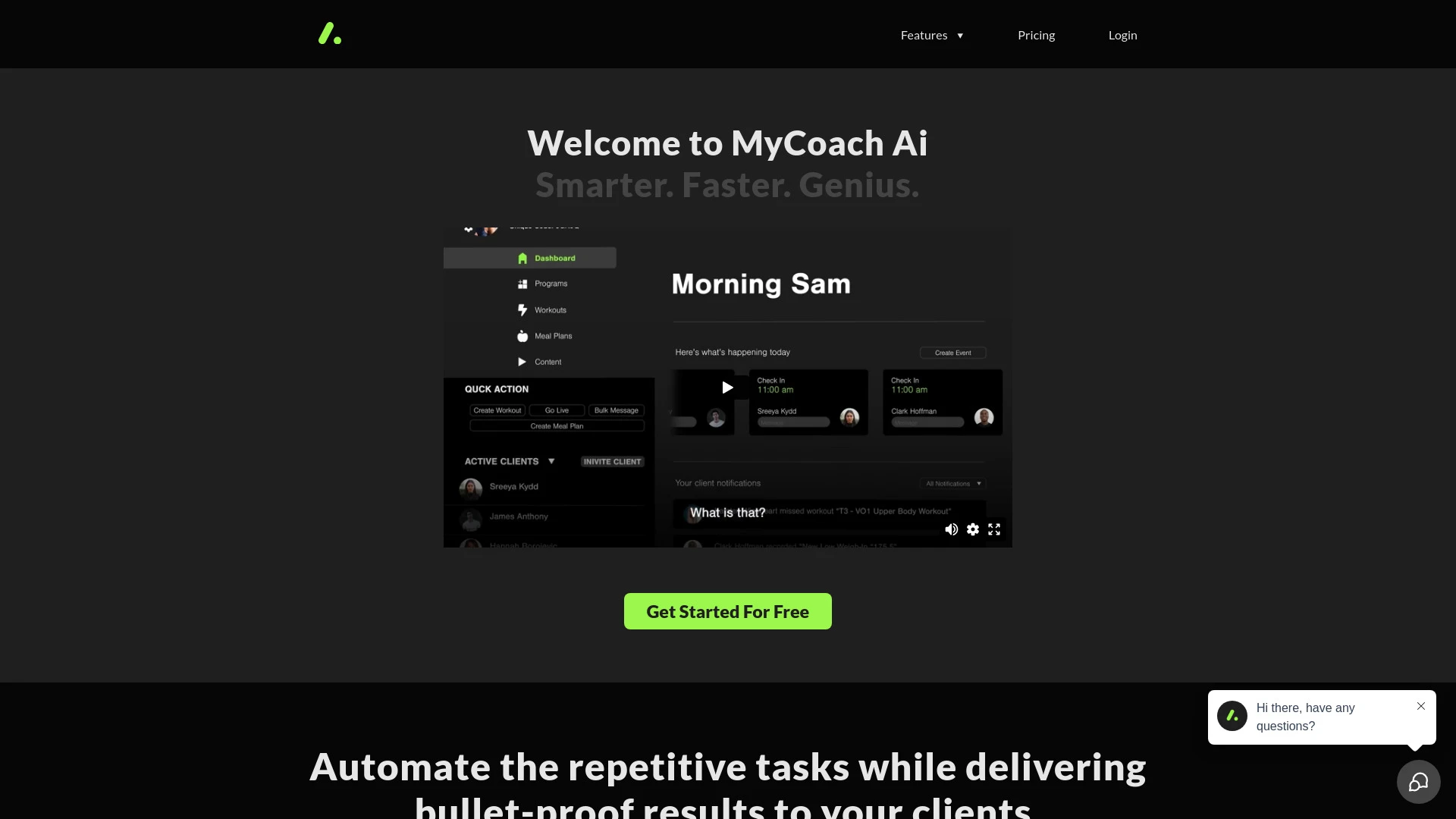The image size is (1456, 819).
Task: Click the chatbot close button
Action: pos(1421,706)
